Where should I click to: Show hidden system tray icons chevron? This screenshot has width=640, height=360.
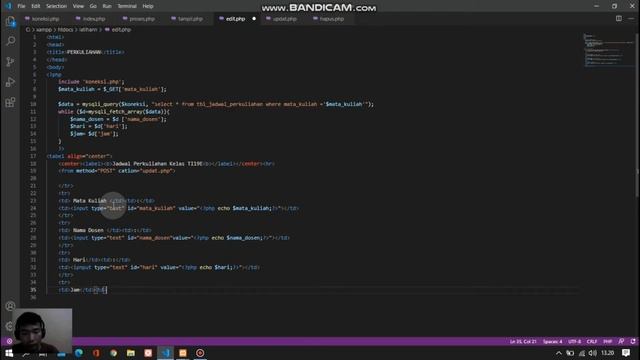coord(559,353)
